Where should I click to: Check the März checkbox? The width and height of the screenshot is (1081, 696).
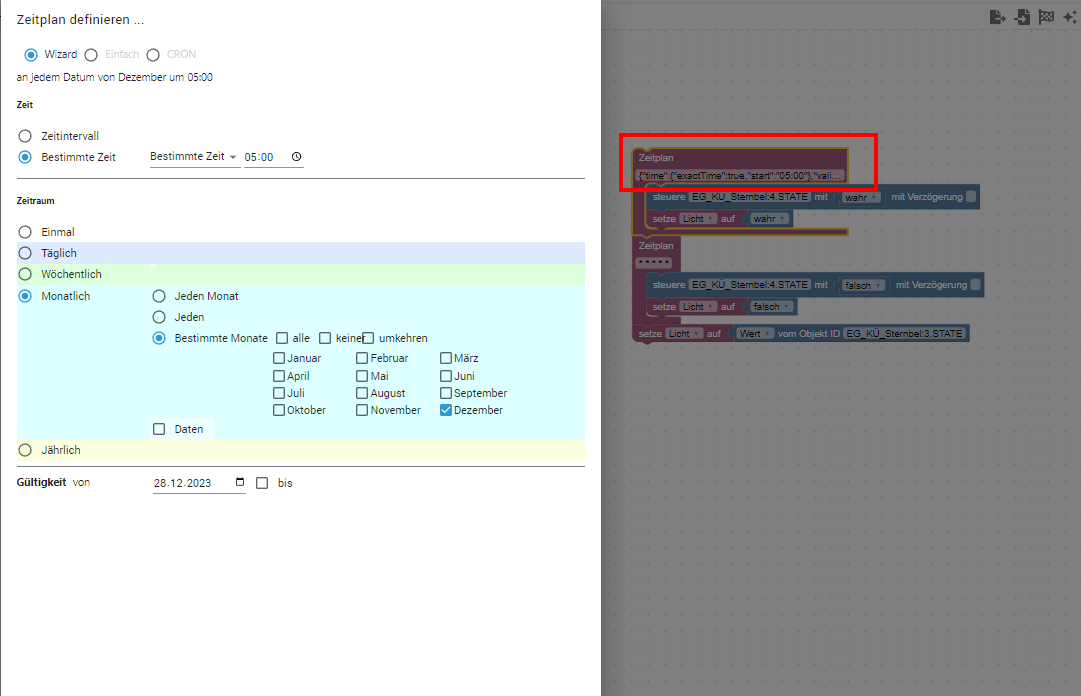pos(446,358)
